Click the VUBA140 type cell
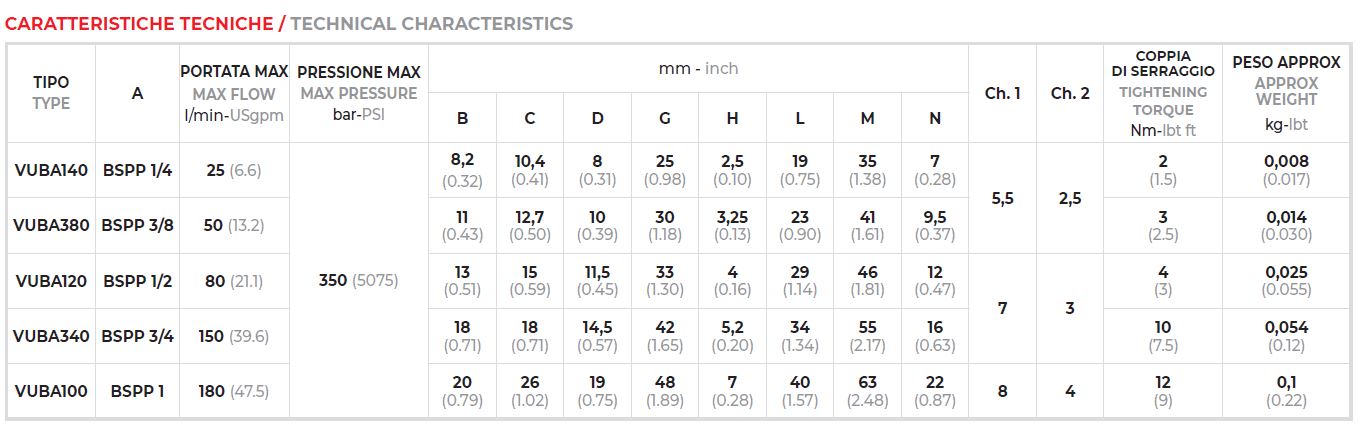This screenshot has width=1368, height=443. pos(51,170)
